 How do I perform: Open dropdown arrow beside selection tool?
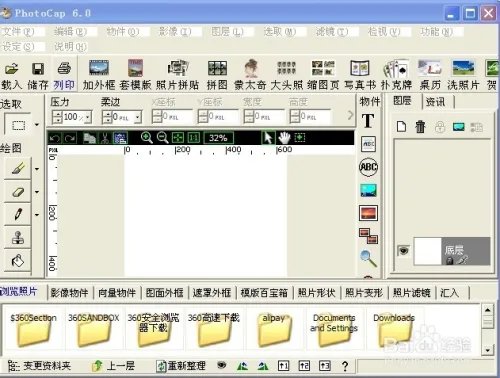click(37, 125)
